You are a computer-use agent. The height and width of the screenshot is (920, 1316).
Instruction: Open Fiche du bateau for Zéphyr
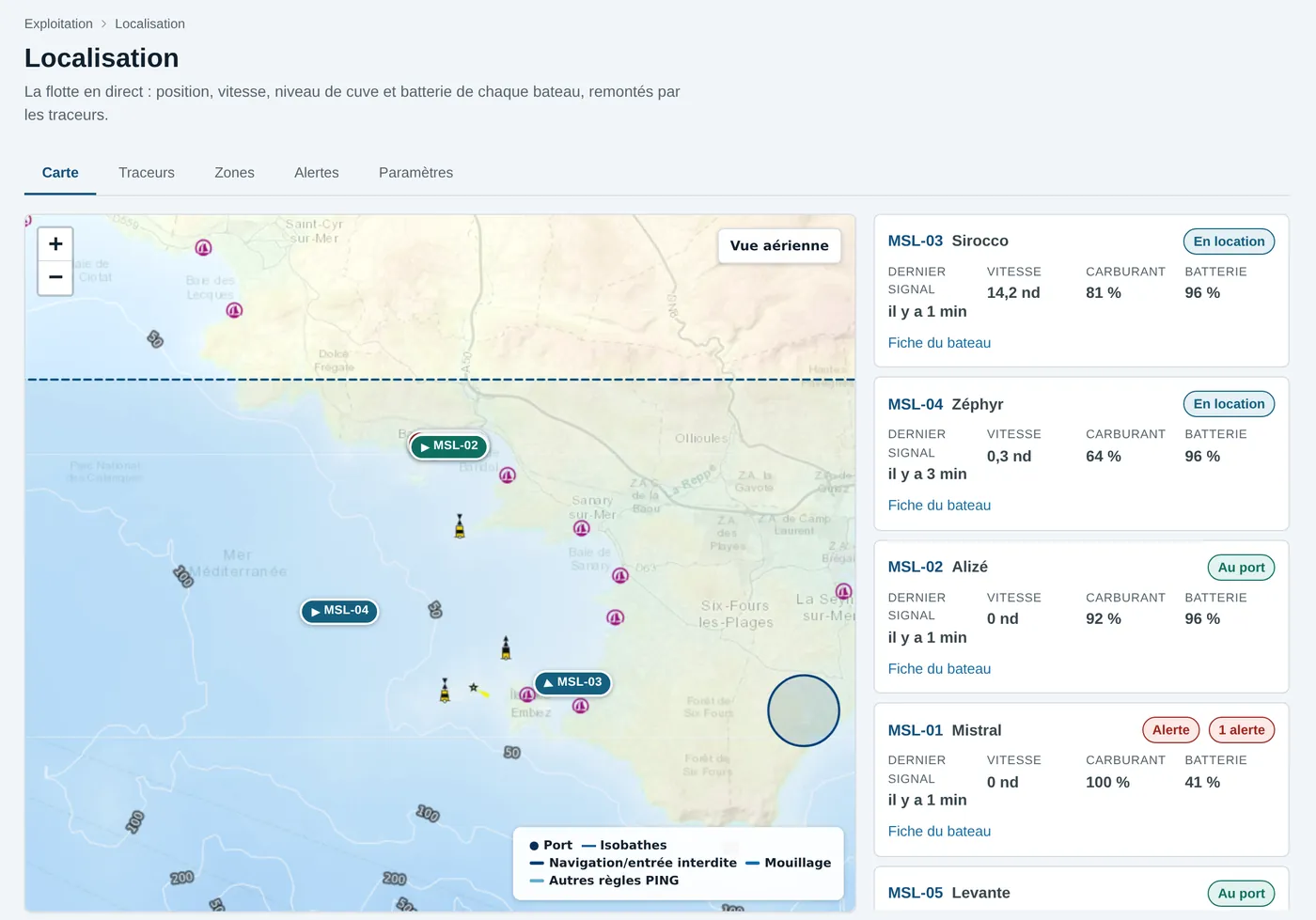939,506
